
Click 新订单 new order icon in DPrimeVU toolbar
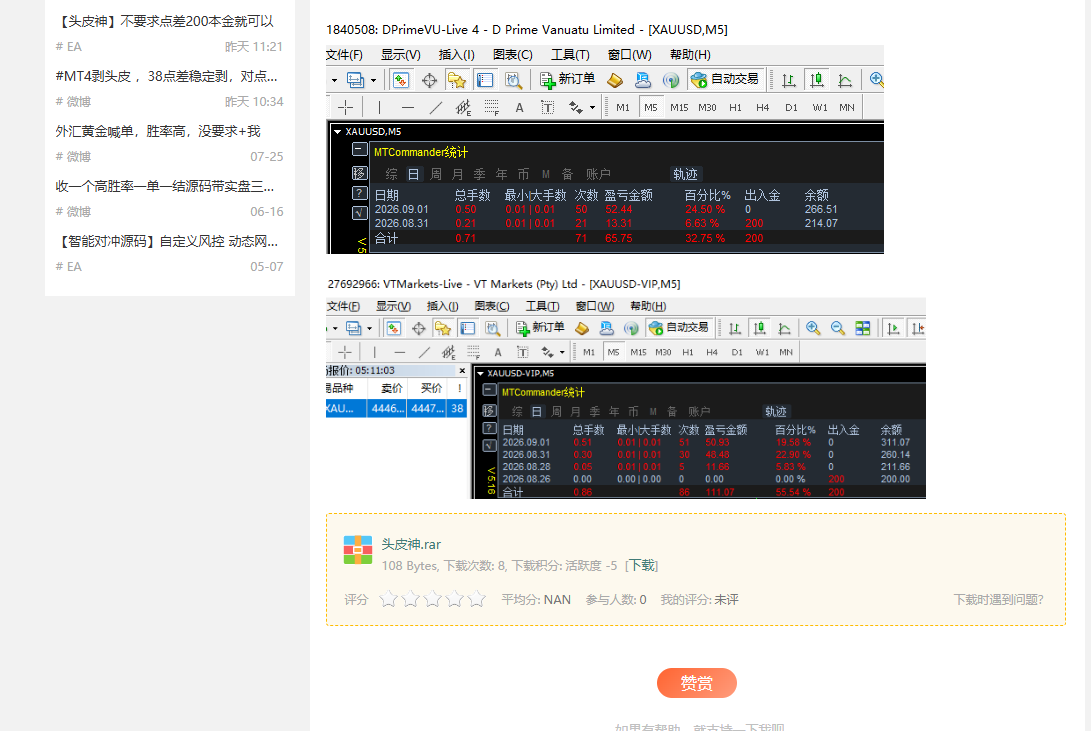567,79
